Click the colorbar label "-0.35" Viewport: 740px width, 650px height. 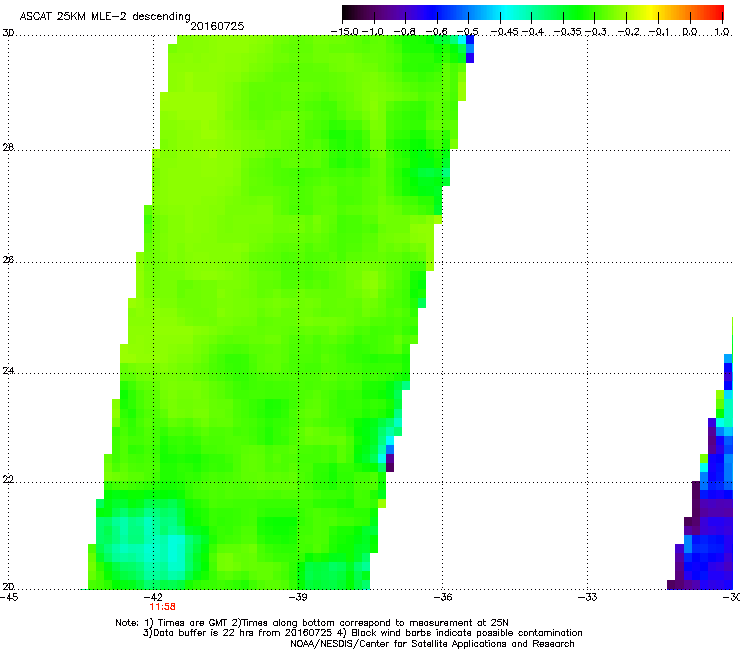pyautogui.click(x=567, y=32)
